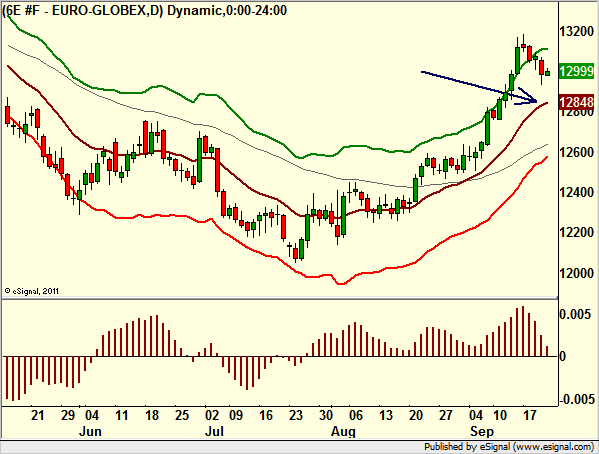Viewport: 599px width, 454px height.
Task: Select the maroon 12848 price label
Action: point(577,102)
